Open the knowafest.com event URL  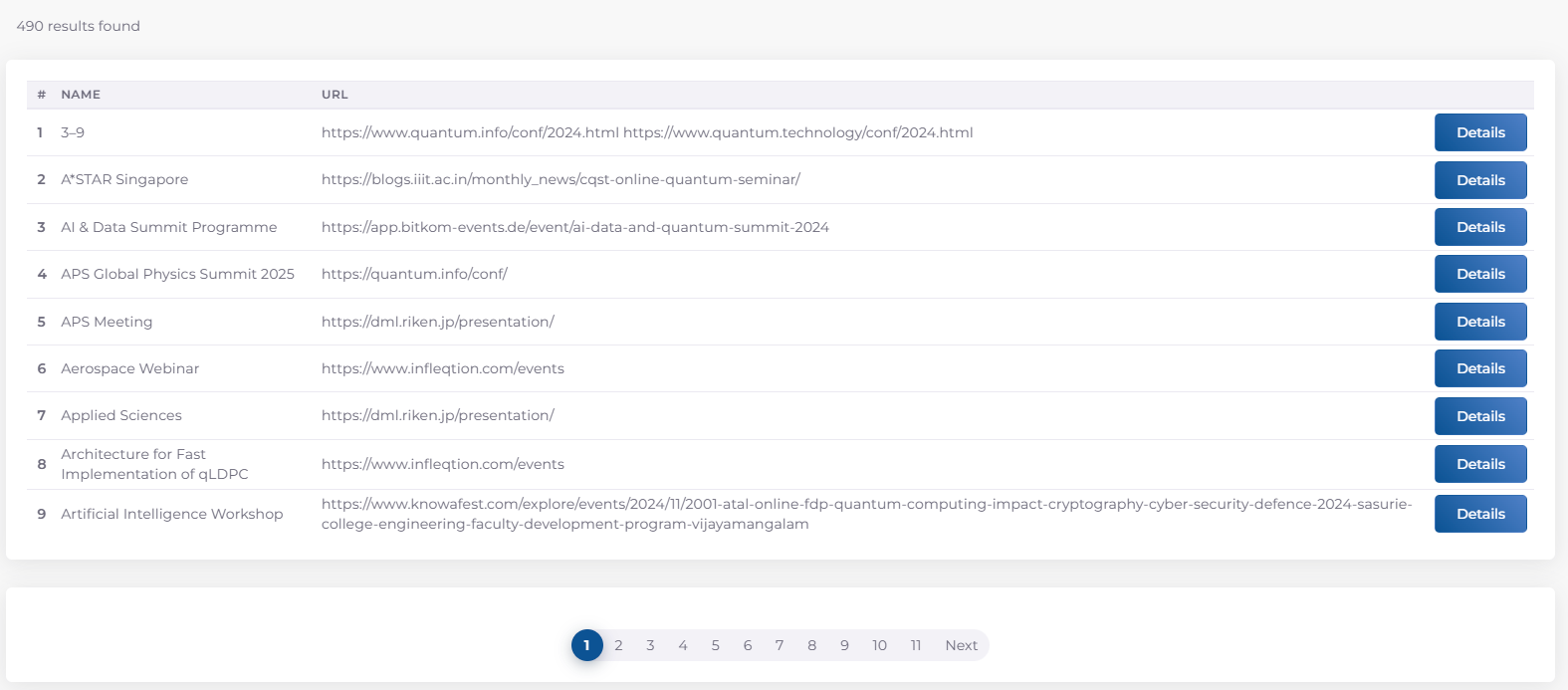click(x=866, y=514)
